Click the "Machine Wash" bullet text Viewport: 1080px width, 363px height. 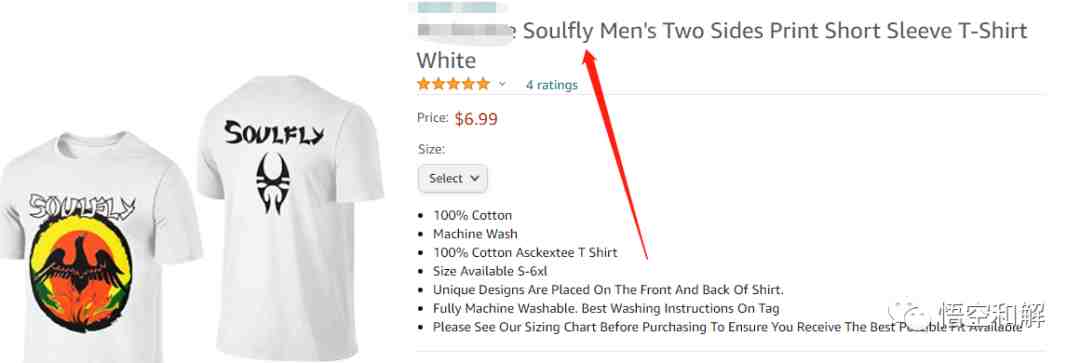[475, 234]
